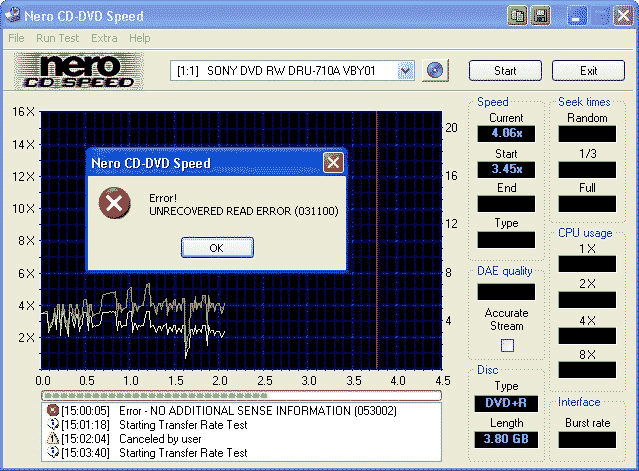Open the Help menu
Image resolution: width=639 pixels, height=471 pixels.
coord(140,38)
